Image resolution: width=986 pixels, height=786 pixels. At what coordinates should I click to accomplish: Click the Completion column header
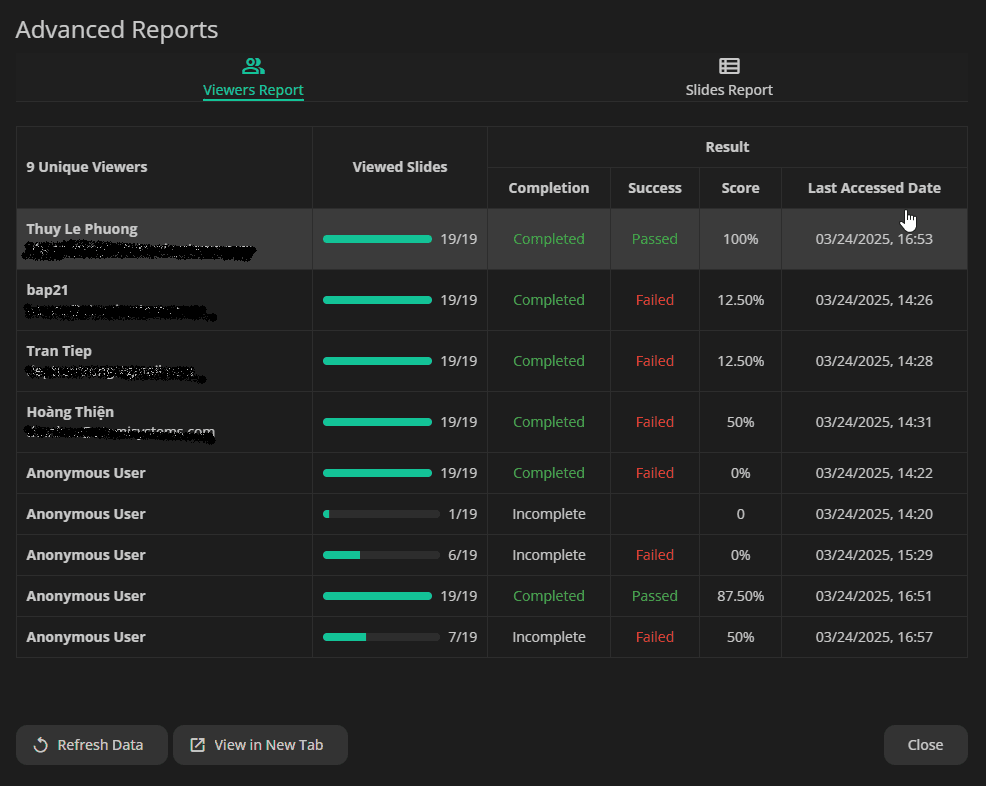click(548, 188)
